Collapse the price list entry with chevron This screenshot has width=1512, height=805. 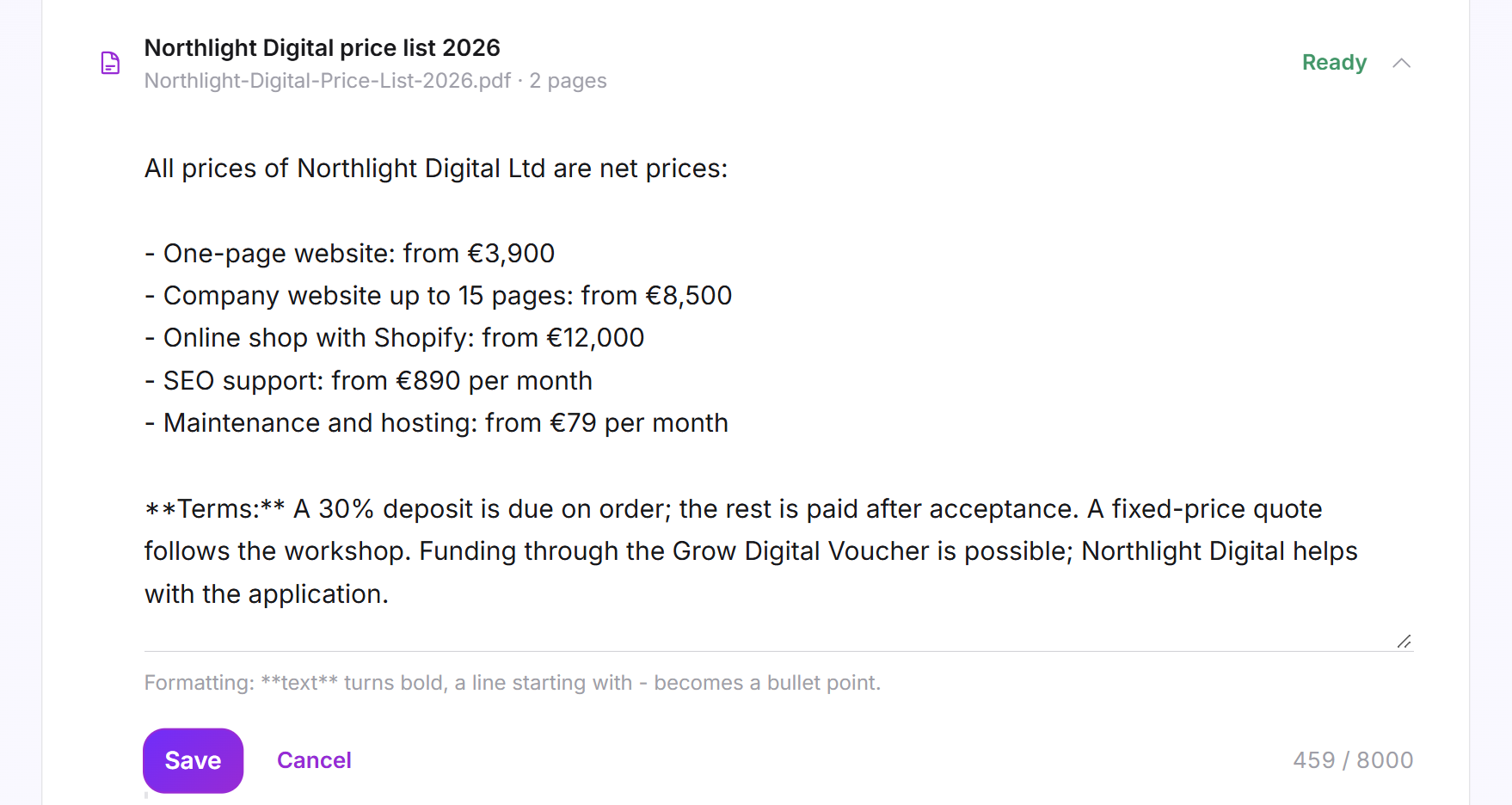click(x=1401, y=63)
